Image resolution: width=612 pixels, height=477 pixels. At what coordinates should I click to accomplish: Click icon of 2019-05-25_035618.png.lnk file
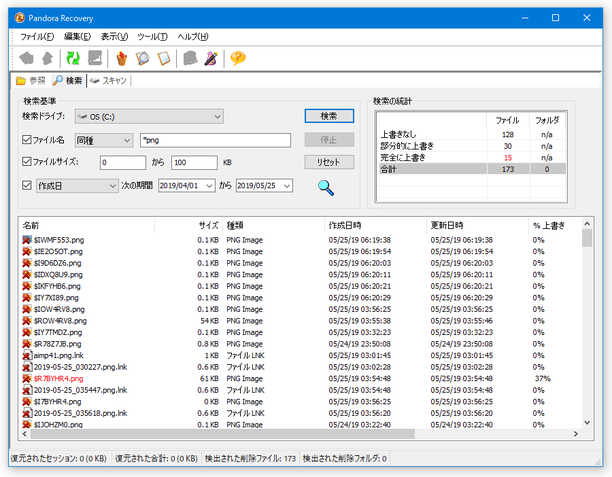tap(27, 413)
